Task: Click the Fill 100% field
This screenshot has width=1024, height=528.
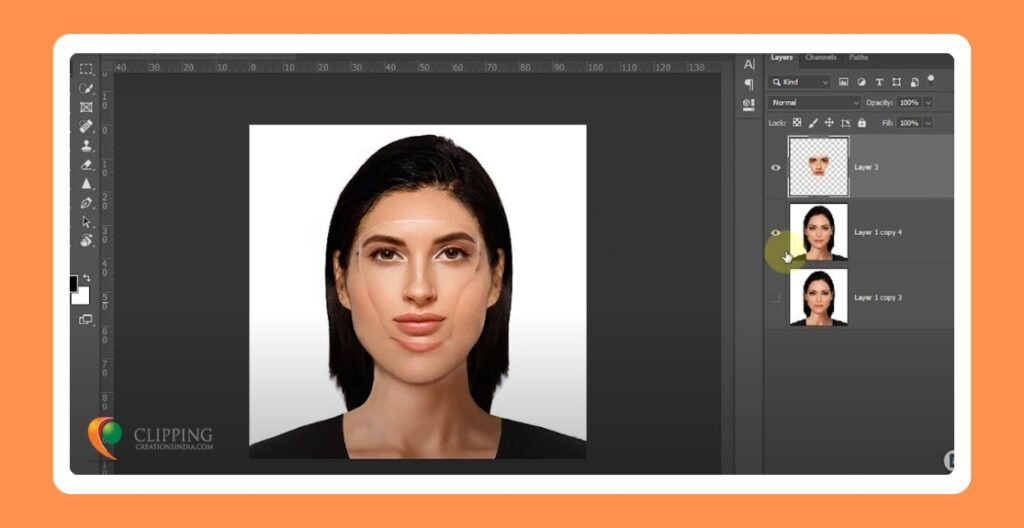Action: [x=909, y=123]
